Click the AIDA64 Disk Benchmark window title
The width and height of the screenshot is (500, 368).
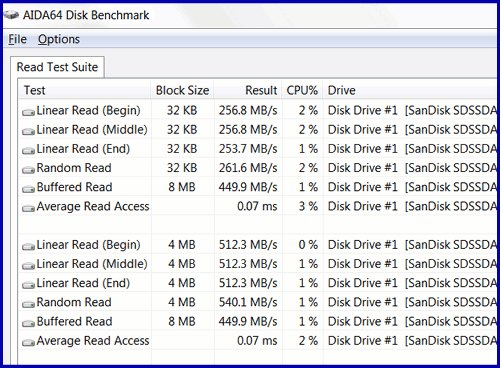pyautogui.click(x=86, y=15)
